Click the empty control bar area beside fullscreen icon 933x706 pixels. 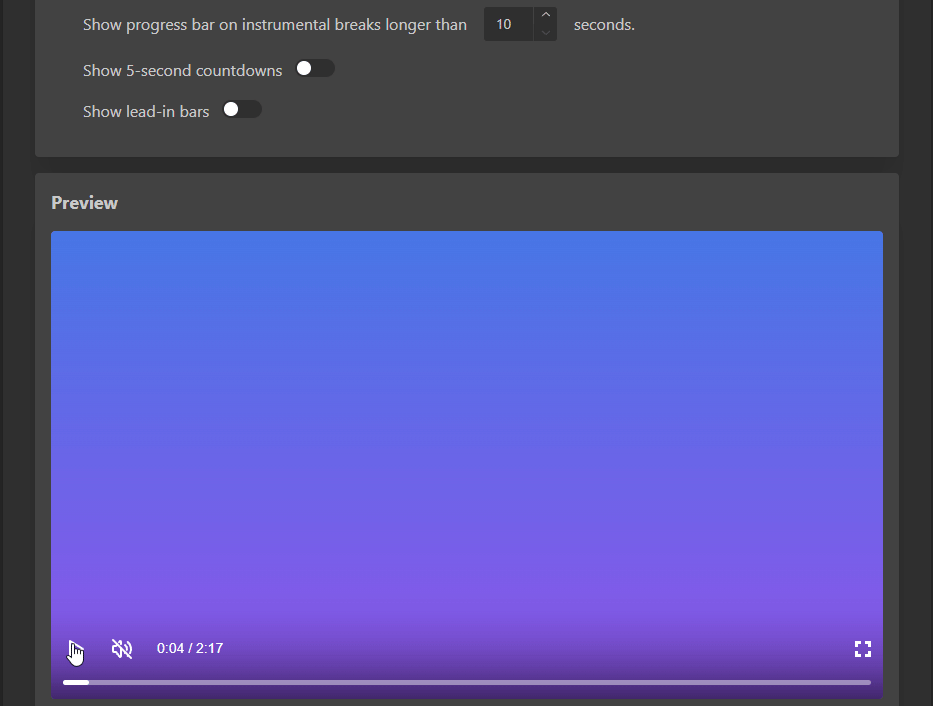(600, 649)
